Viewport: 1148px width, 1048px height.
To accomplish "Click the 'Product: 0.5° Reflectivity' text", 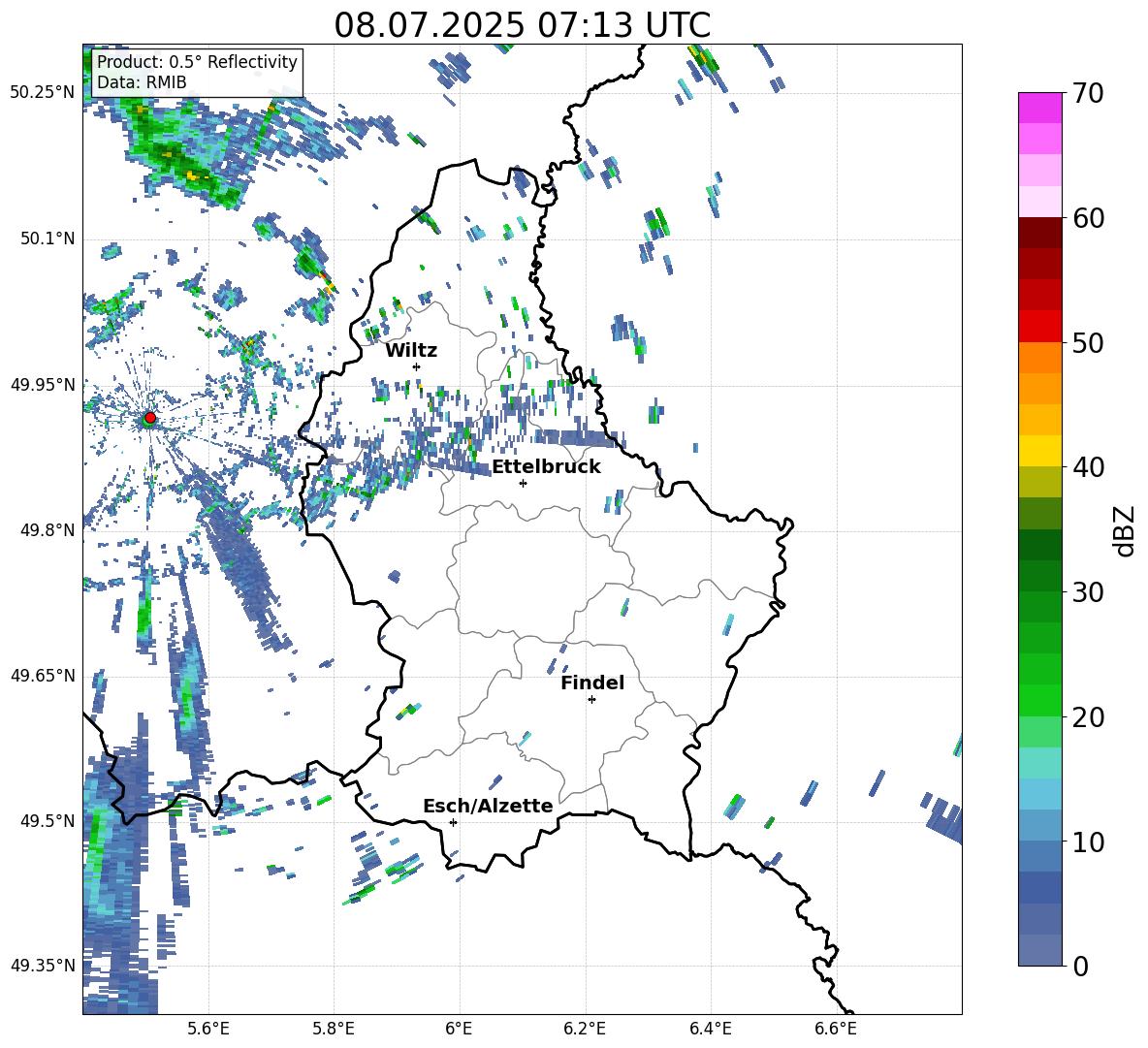I will point(197,61).
